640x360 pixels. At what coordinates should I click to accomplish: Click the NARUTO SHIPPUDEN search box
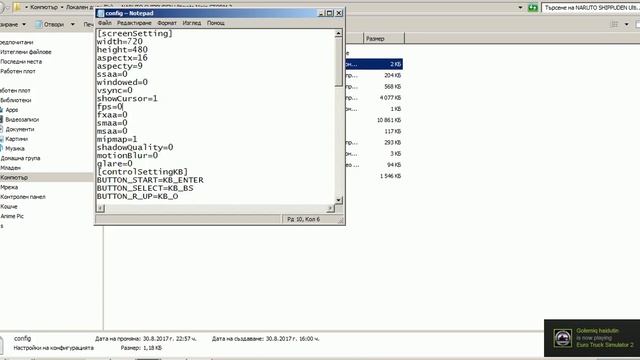[x=590, y=7]
